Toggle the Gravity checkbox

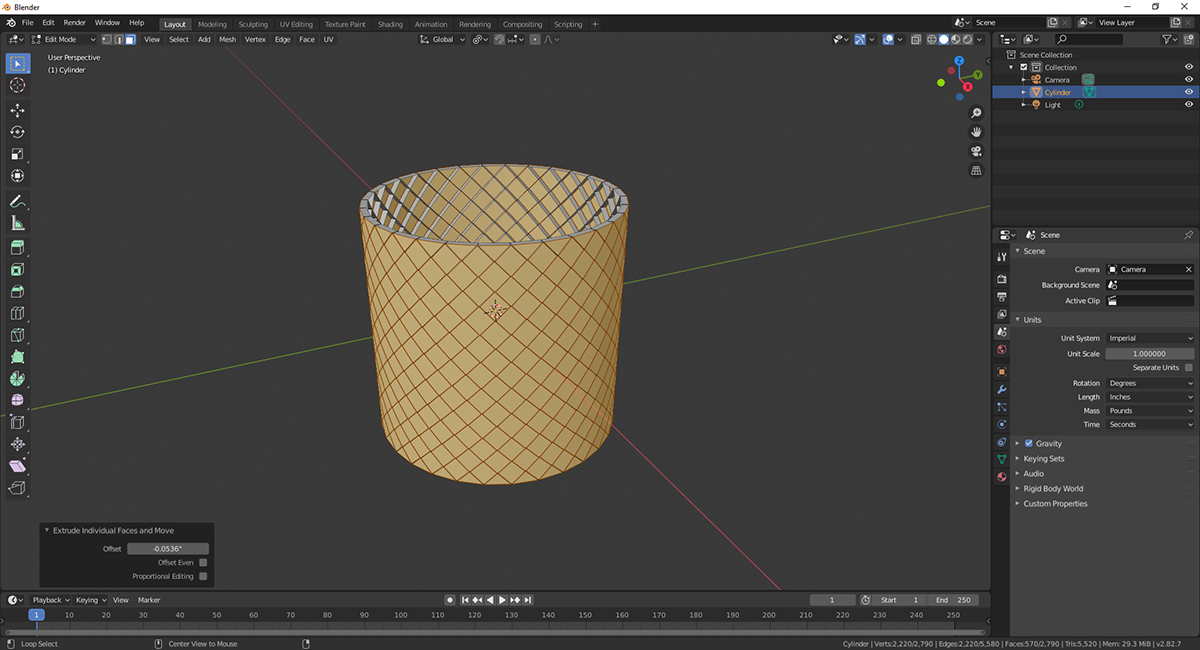(1029, 443)
